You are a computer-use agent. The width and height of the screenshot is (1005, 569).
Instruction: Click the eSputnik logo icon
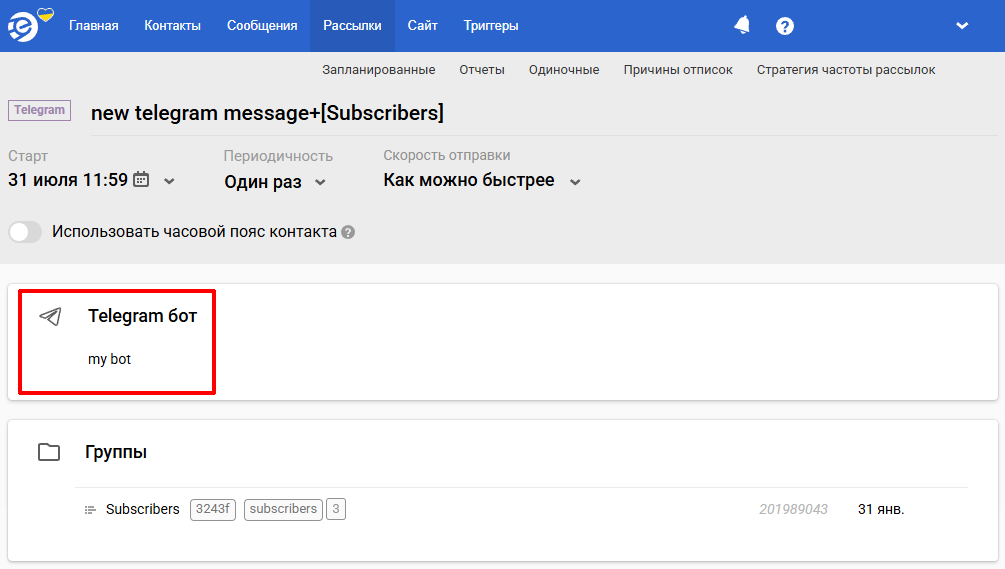pyautogui.click(x=23, y=26)
